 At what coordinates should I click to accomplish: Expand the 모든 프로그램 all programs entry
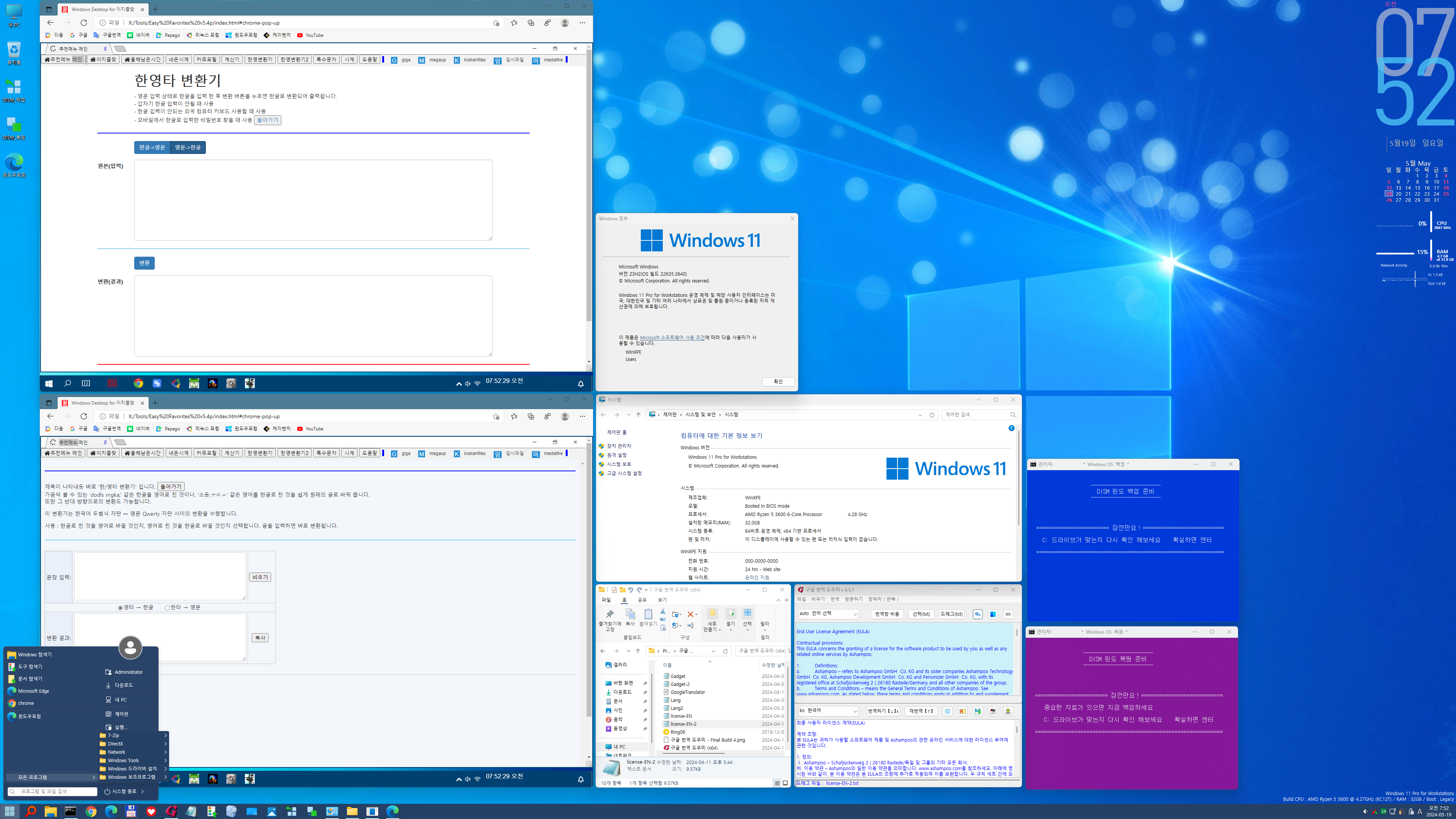click(52, 777)
